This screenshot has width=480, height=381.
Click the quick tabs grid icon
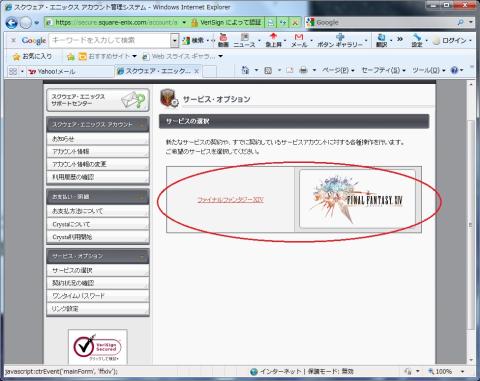pos(13,71)
